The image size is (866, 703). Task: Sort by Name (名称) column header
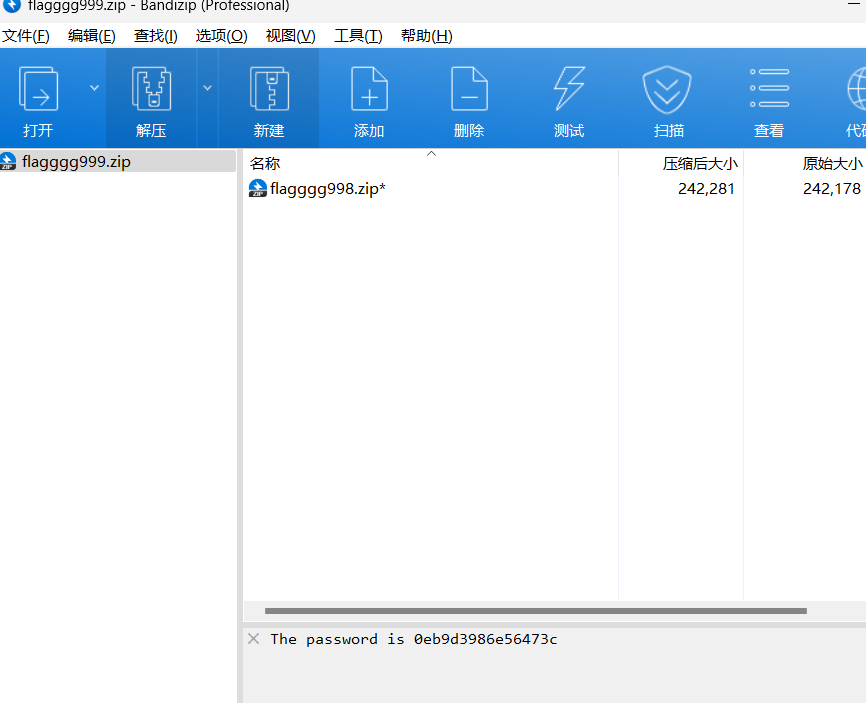click(x=265, y=163)
